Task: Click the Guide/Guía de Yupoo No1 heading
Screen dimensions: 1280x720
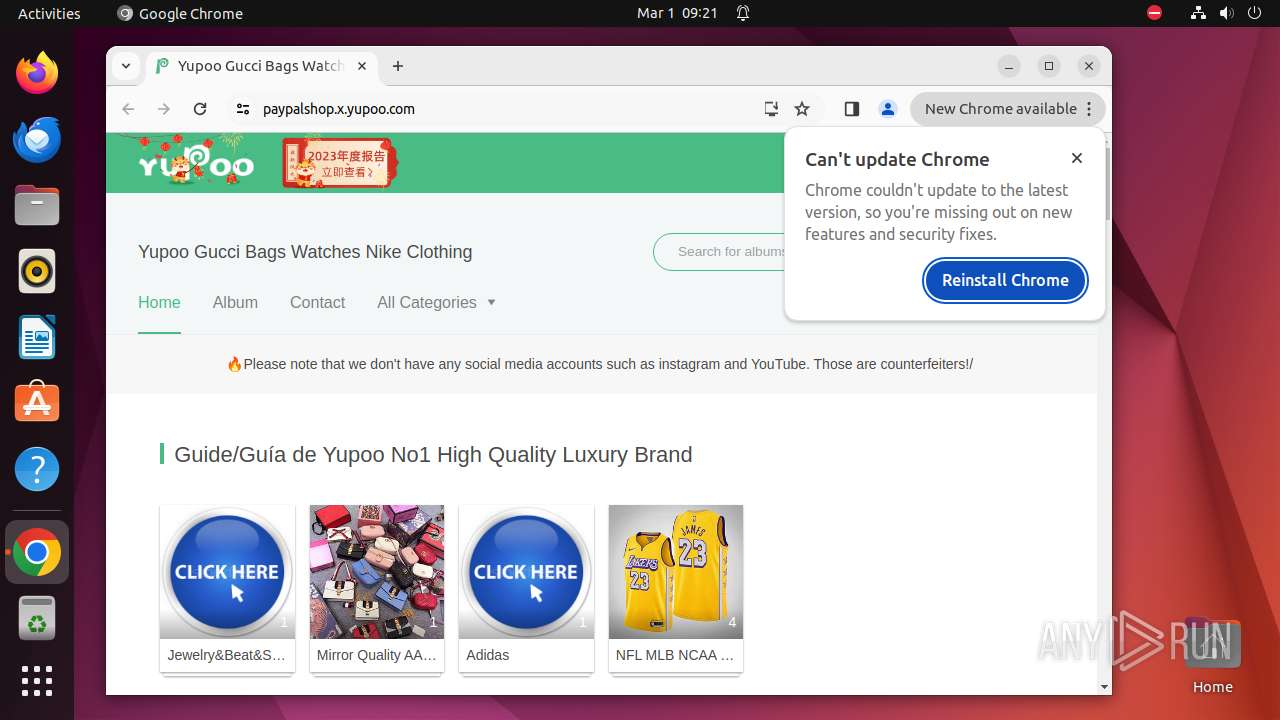Action: 433,455
